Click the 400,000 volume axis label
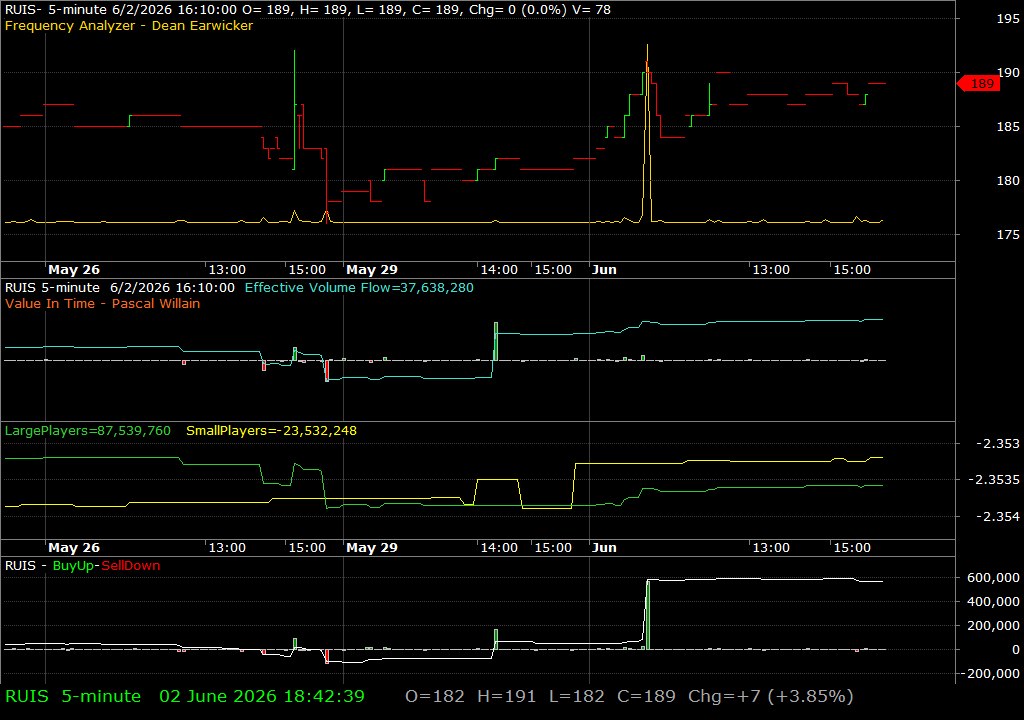This screenshot has height=720, width=1024. pos(993,602)
